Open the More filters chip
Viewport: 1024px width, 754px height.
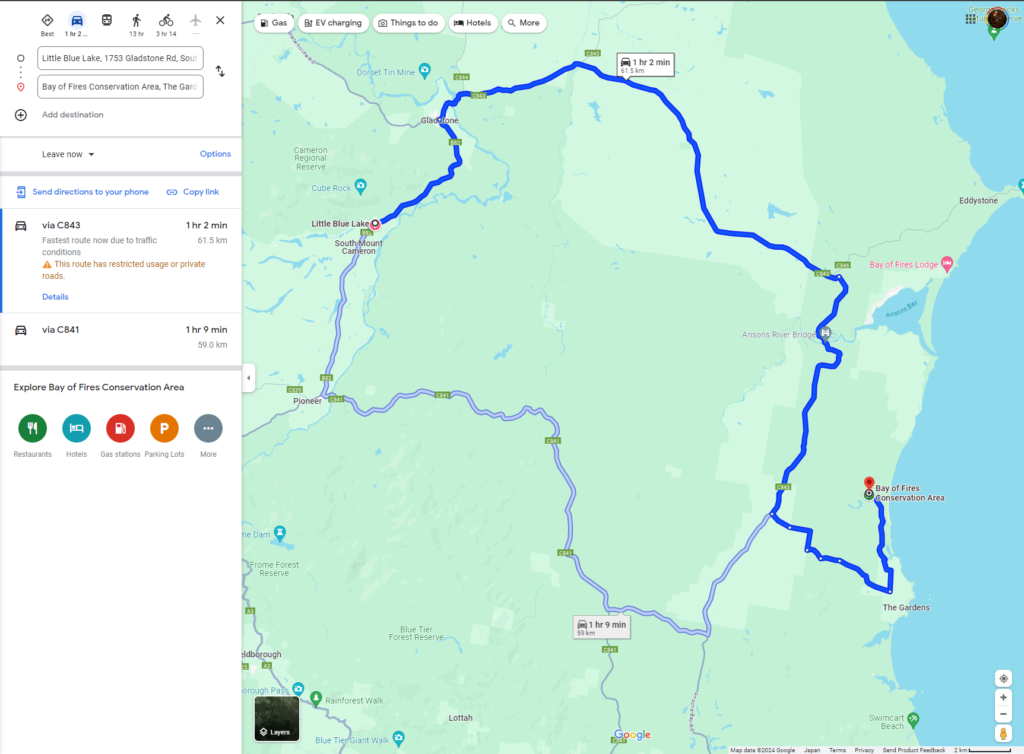click(524, 23)
